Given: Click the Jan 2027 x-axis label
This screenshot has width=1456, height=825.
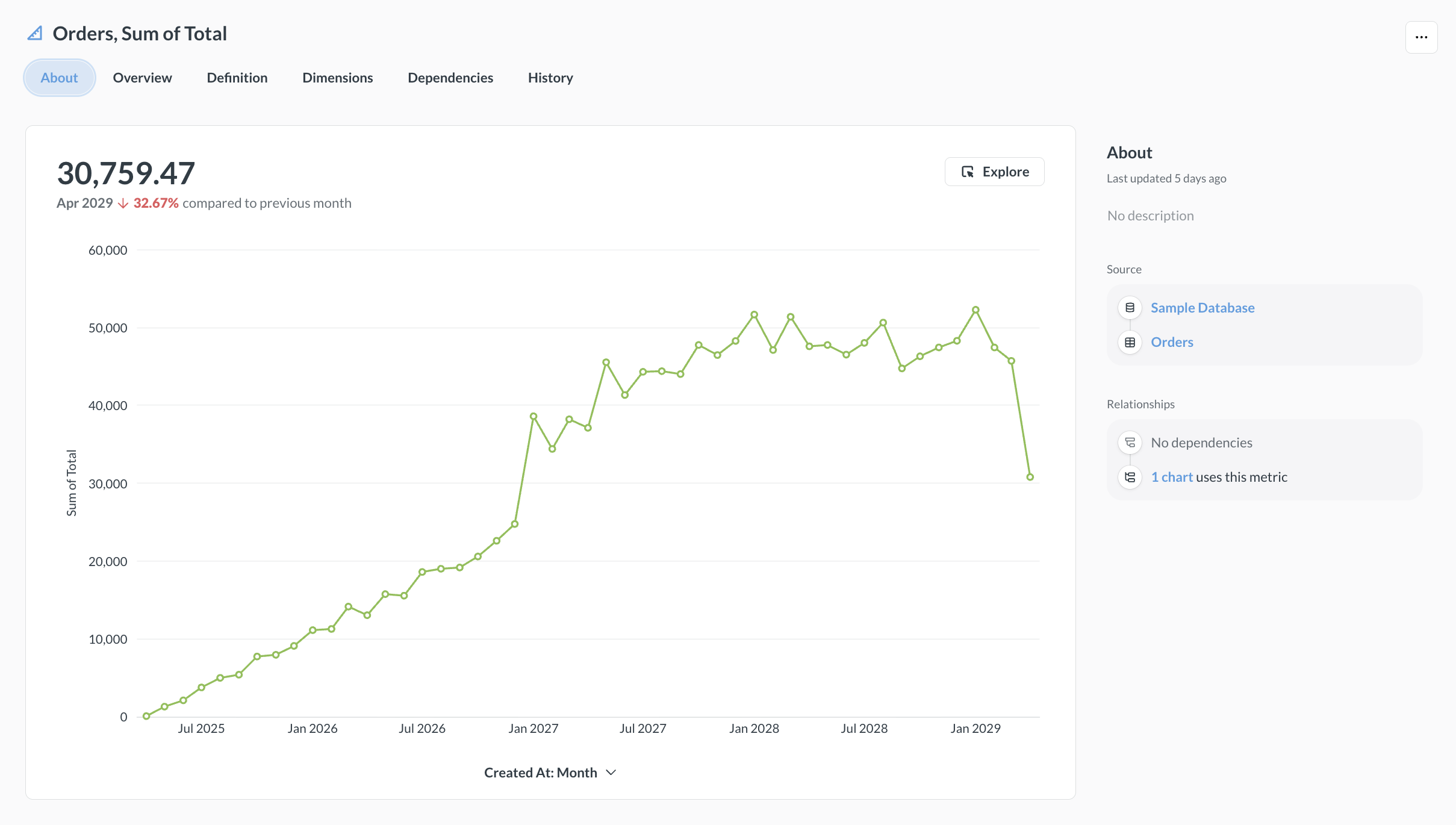Looking at the screenshot, I should coord(534,729).
